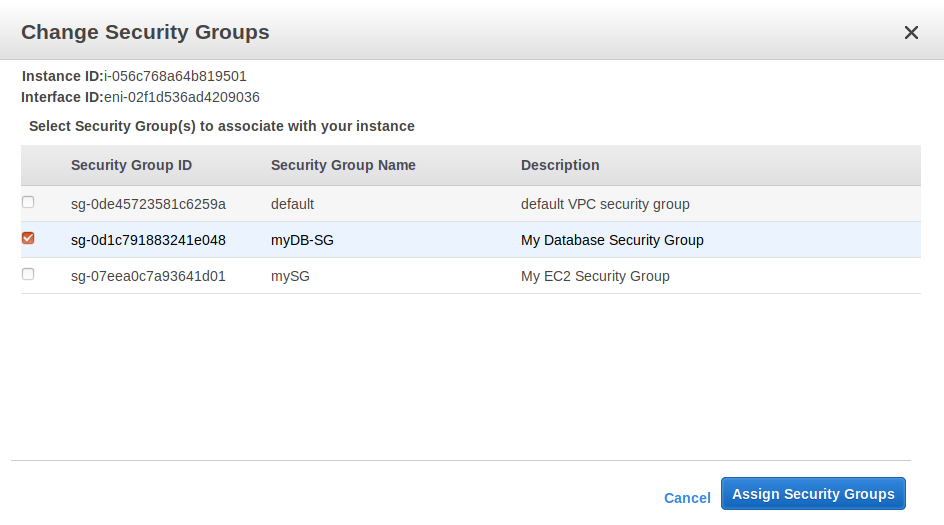Click the 'default VPC security group' description

605,204
